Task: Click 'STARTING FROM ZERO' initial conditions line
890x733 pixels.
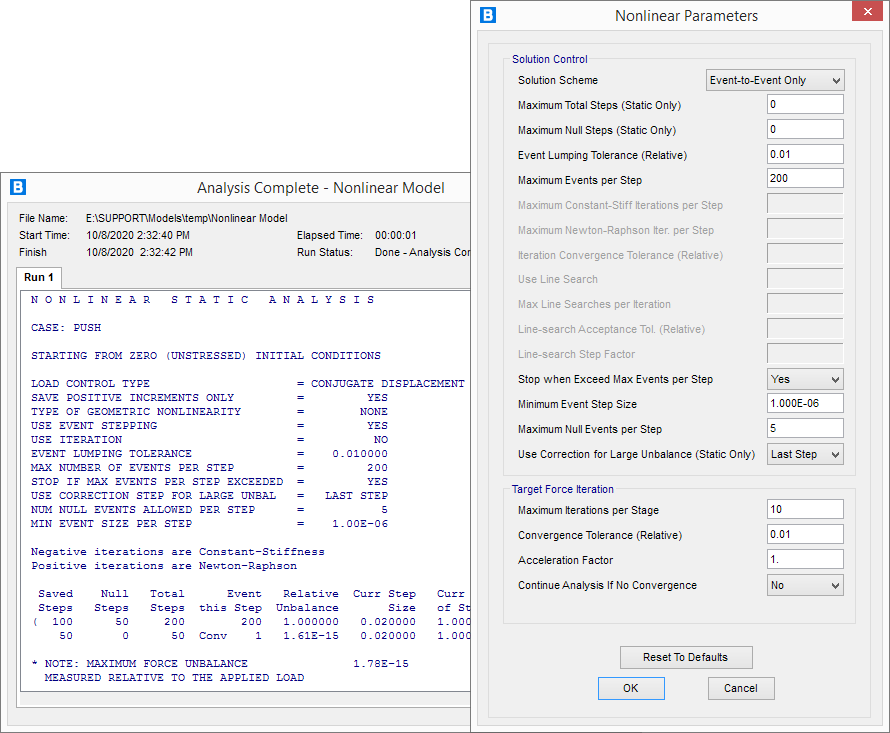Action: click(x=205, y=356)
